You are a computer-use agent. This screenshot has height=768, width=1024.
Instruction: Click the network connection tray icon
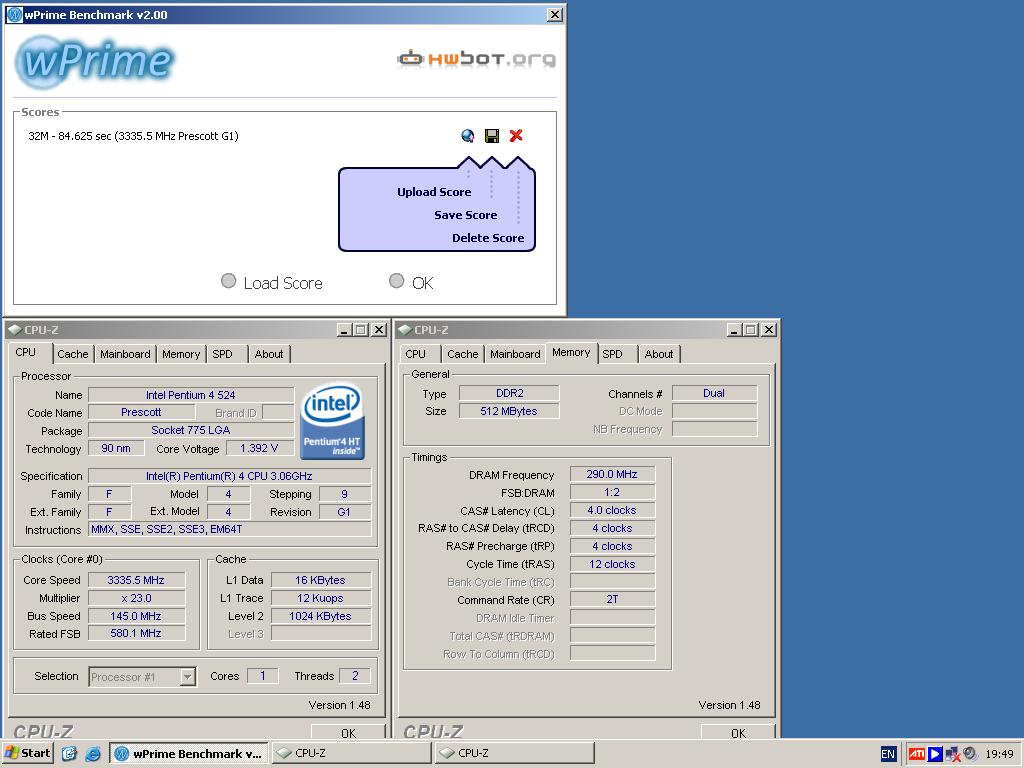(953, 754)
